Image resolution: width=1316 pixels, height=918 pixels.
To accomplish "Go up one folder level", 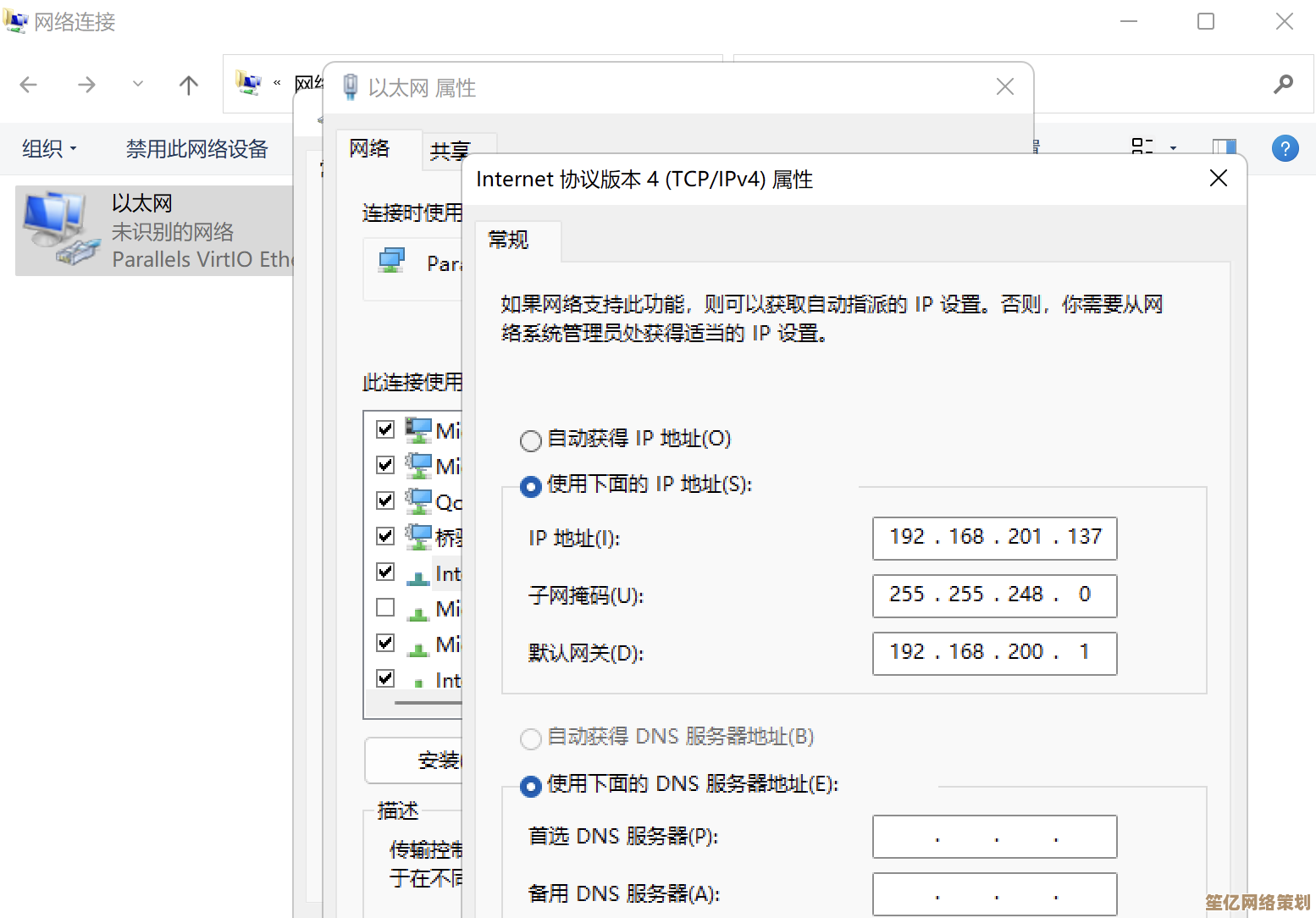I will click(x=189, y=85).
